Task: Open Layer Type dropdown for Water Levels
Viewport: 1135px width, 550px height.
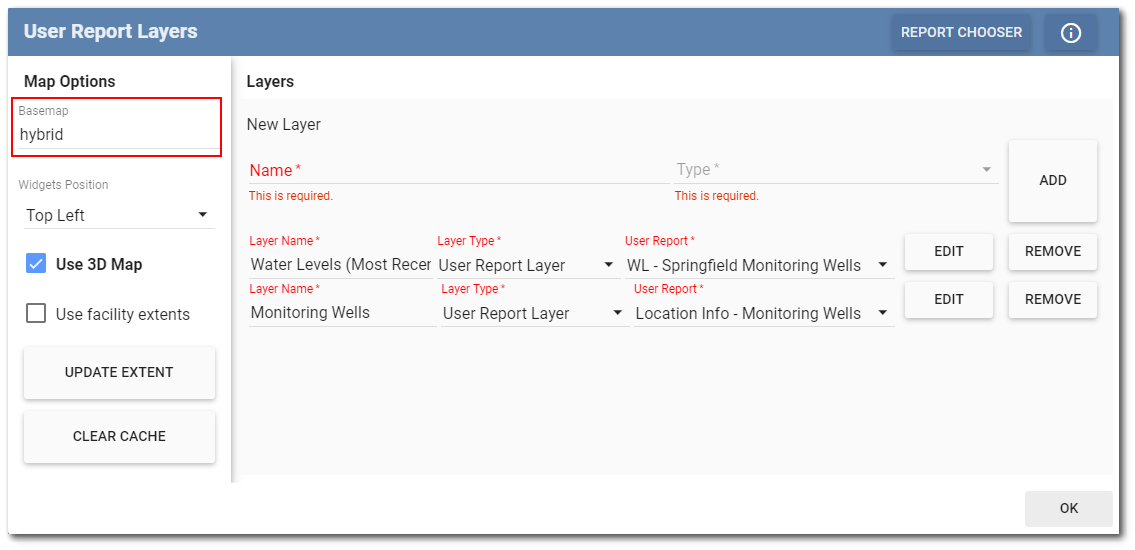Action: (527, 265)
